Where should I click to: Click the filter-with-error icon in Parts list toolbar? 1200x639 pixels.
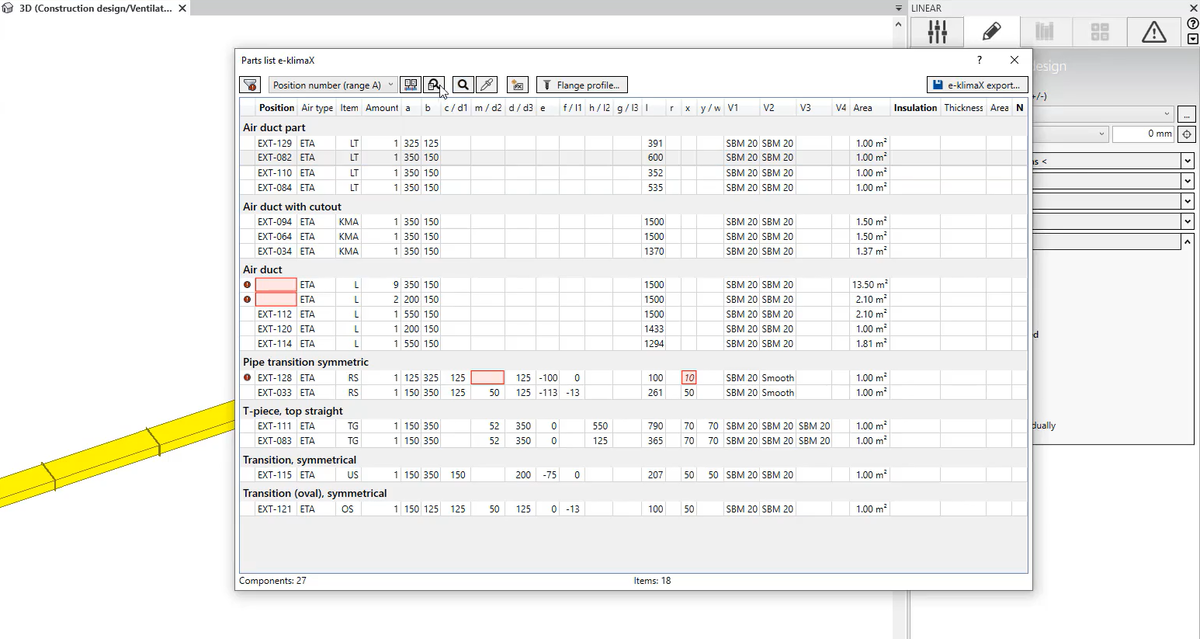point(252,85)
